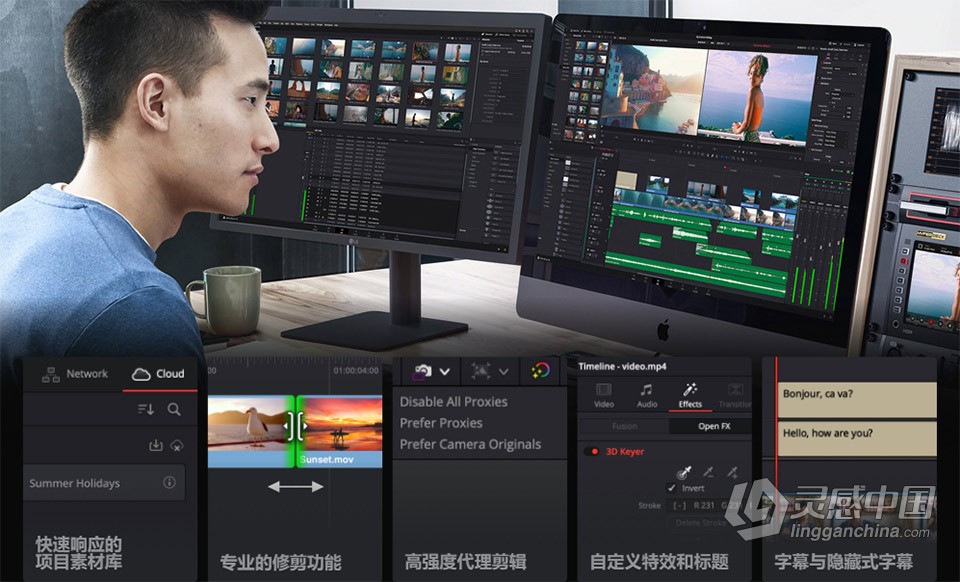Open the render cache dropdown chevron
960x582 pixels.
click(503, 372)
